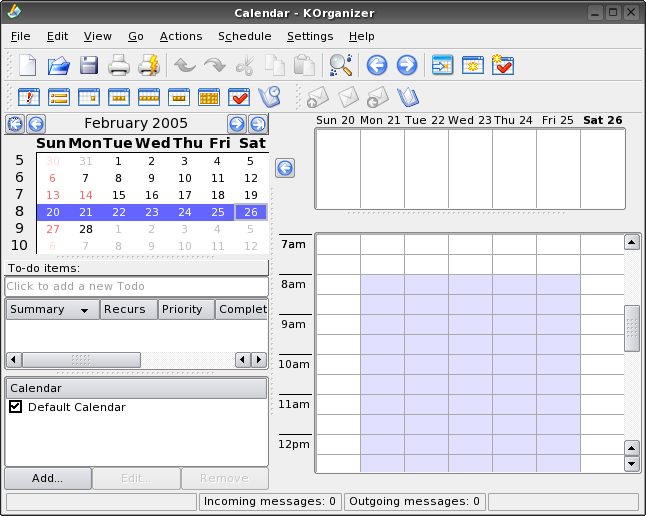Click the New To-do checkmark icon
This screenshot has width=646, height=516.
[x=503, y=65]
